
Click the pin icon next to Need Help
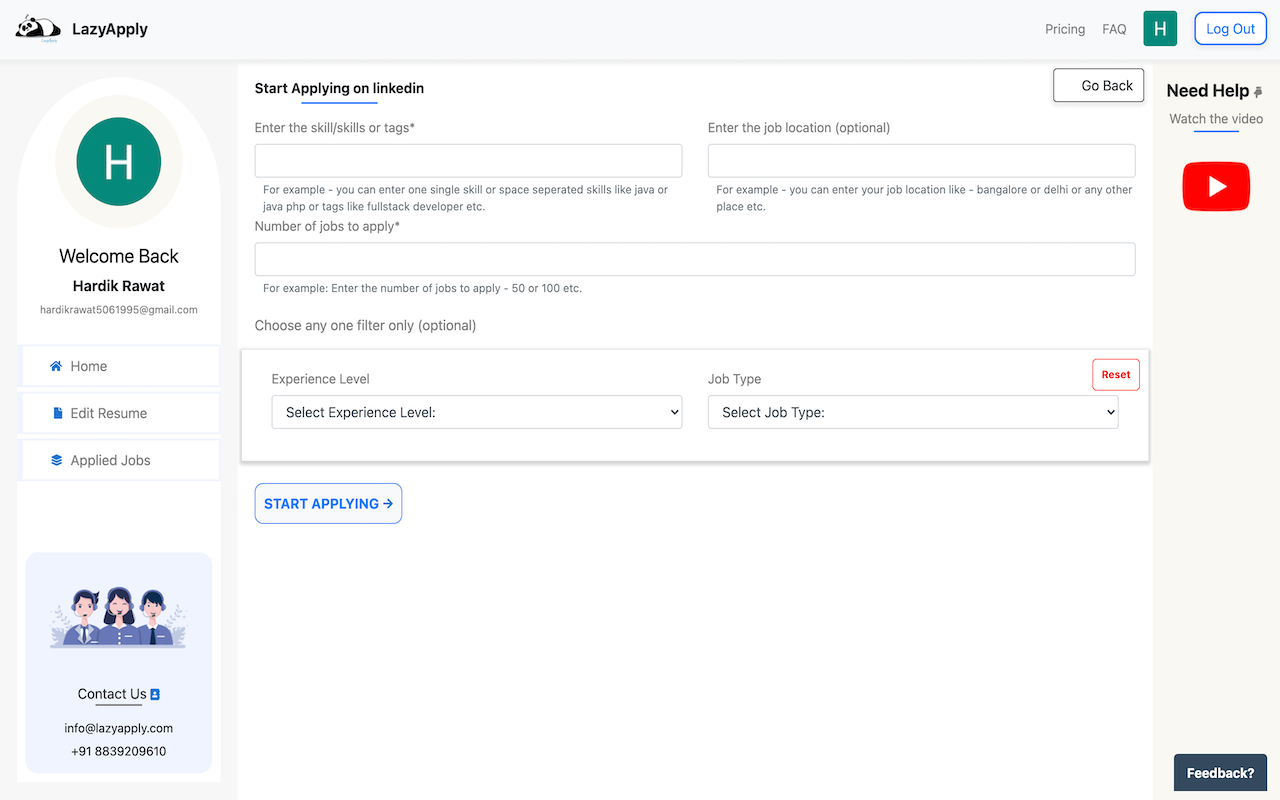tap(1259, 91)
